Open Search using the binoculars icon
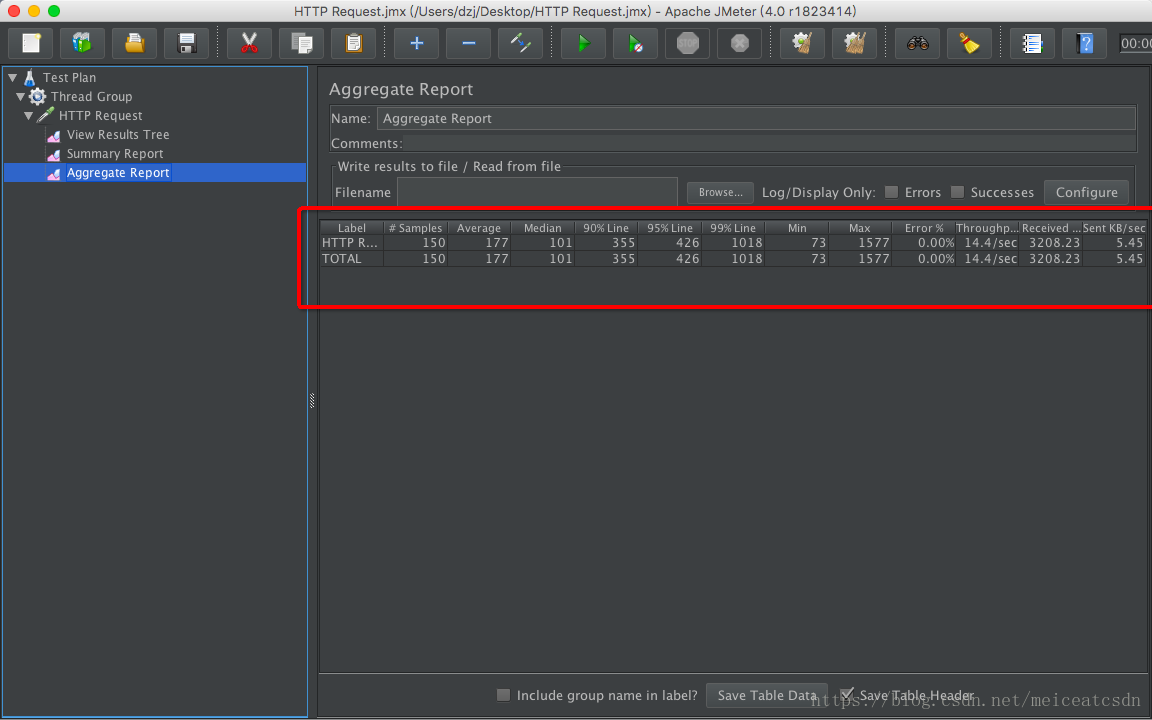This screenshot has width=1152, height=720. pyautogui.click(x=918, y=43)
